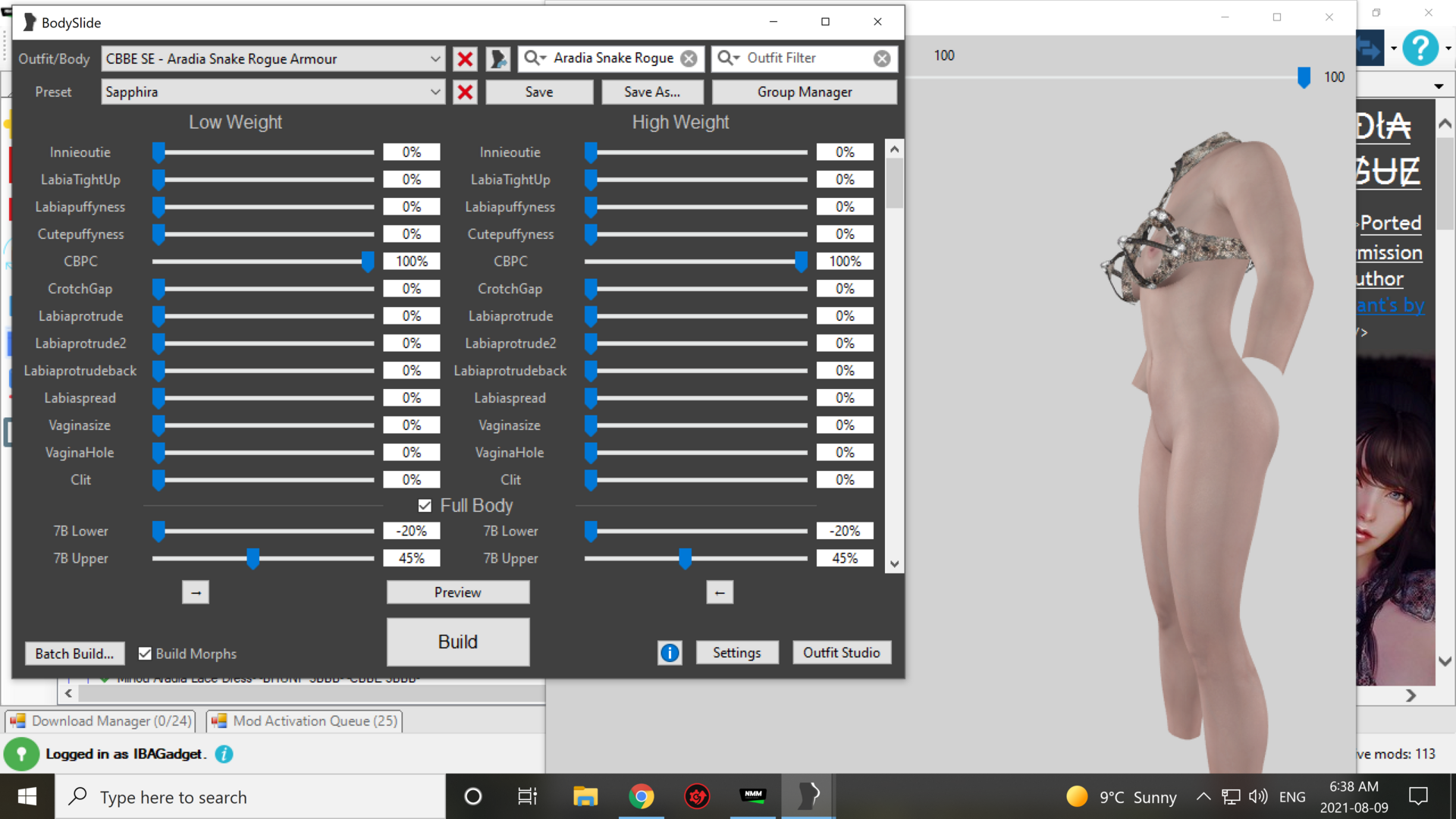Screen dimensions: 1456x819
Task: Click the low weight 7B Lower slider
Action: pos(263,532)
